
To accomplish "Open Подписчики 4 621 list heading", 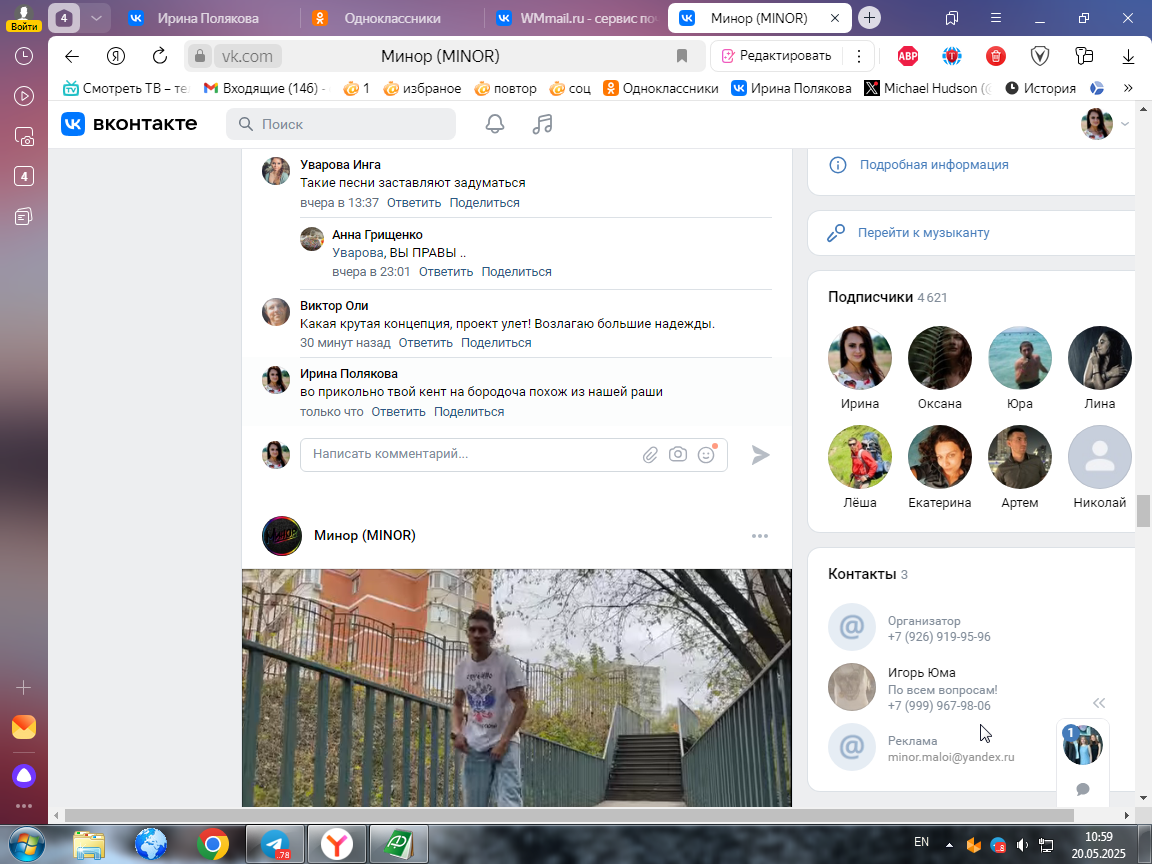I will pyautogui.click(x=887, y=298).
